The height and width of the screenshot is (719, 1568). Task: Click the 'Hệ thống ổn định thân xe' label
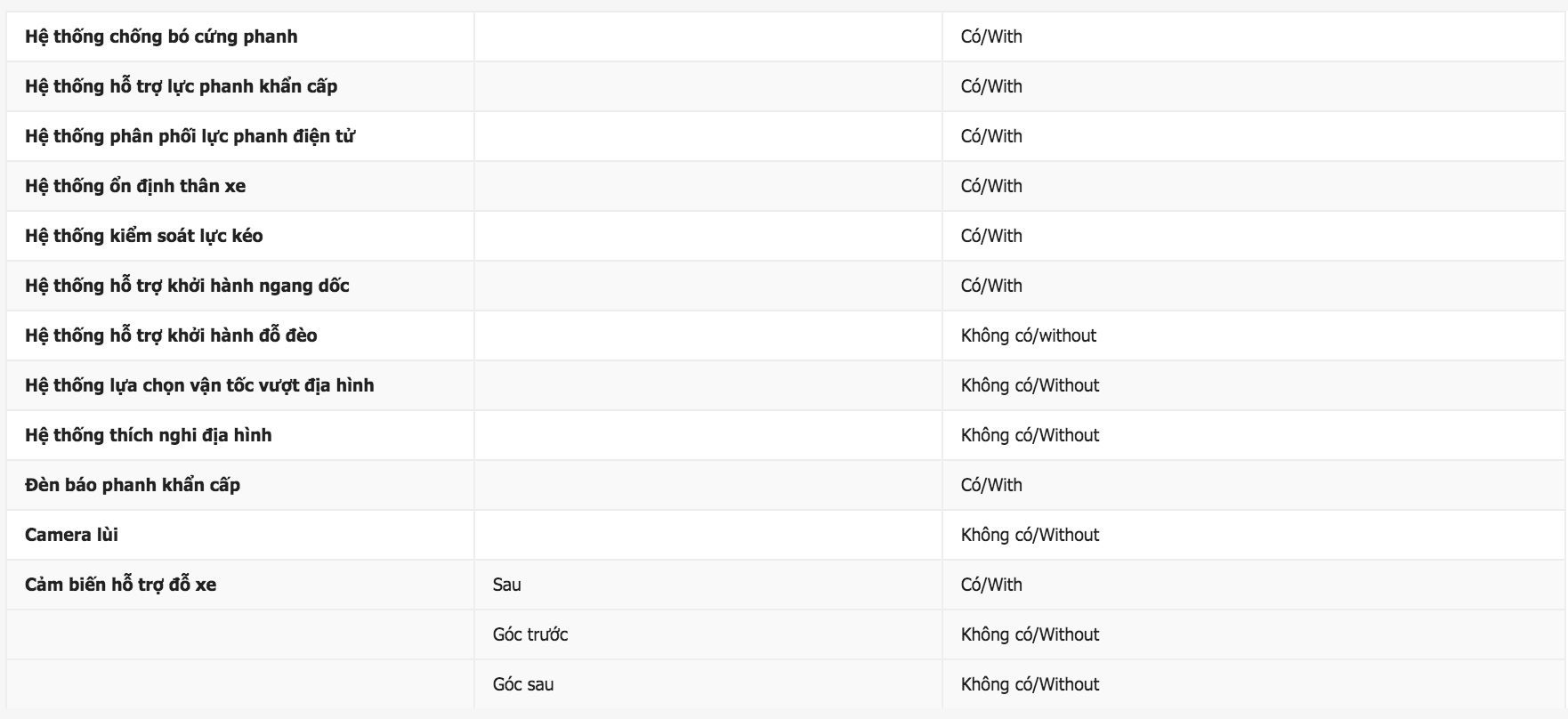click(135, 186)
